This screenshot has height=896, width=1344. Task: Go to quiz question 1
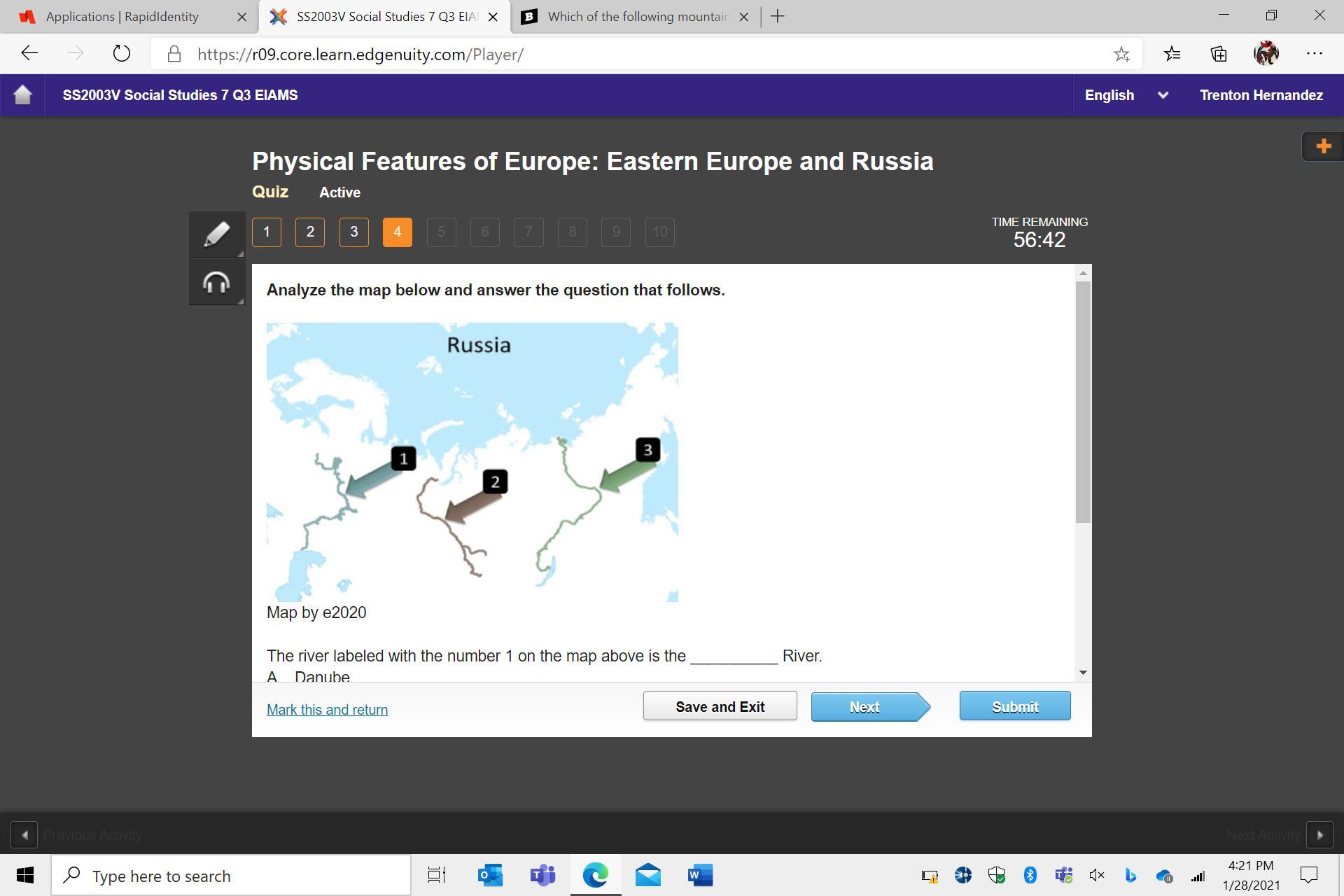[266, 232]
